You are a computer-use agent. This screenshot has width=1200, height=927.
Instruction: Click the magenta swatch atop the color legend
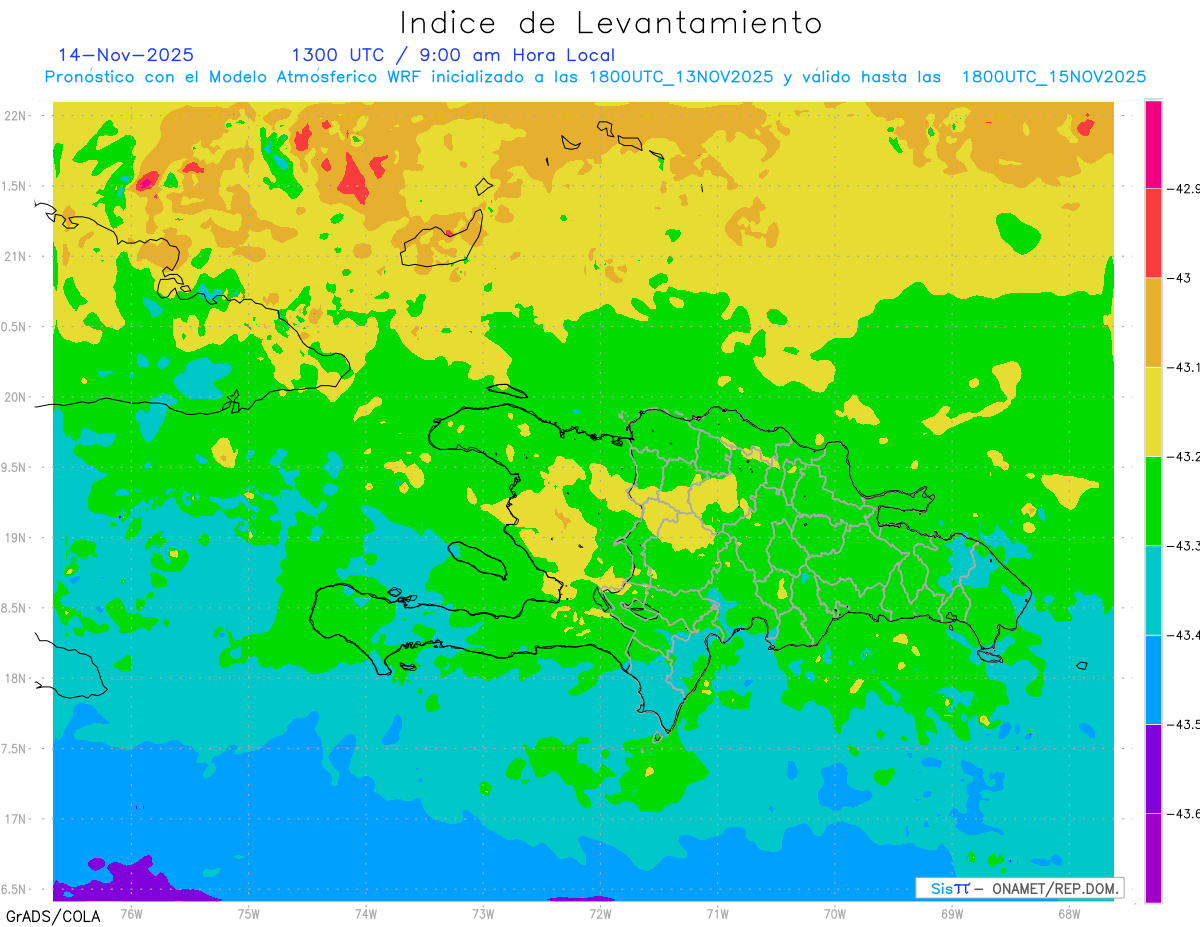tap(1153, 144)
